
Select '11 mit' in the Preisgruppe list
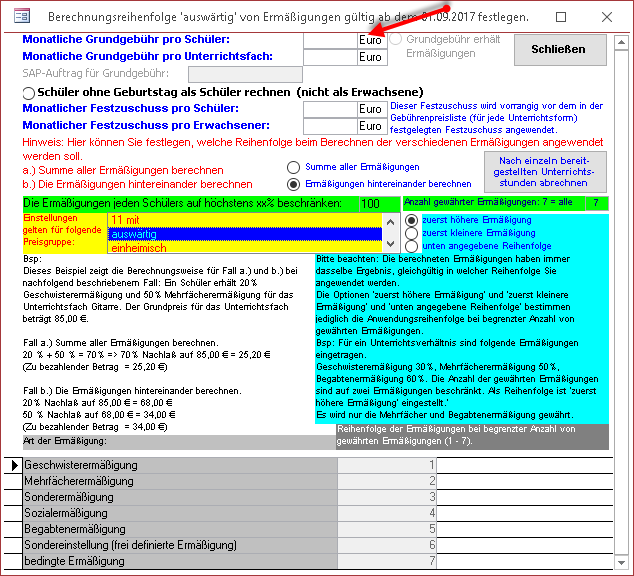pyautogui.click(x=245, y=220)
